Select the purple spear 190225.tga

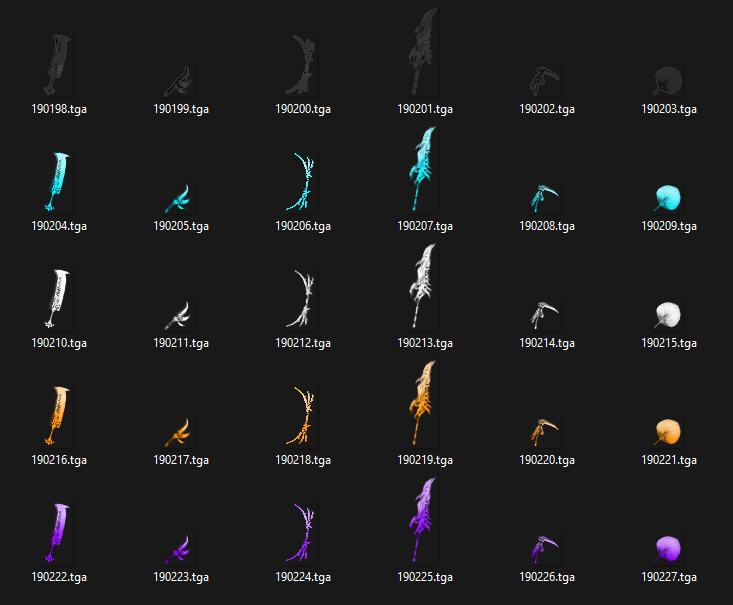[423, 520]
